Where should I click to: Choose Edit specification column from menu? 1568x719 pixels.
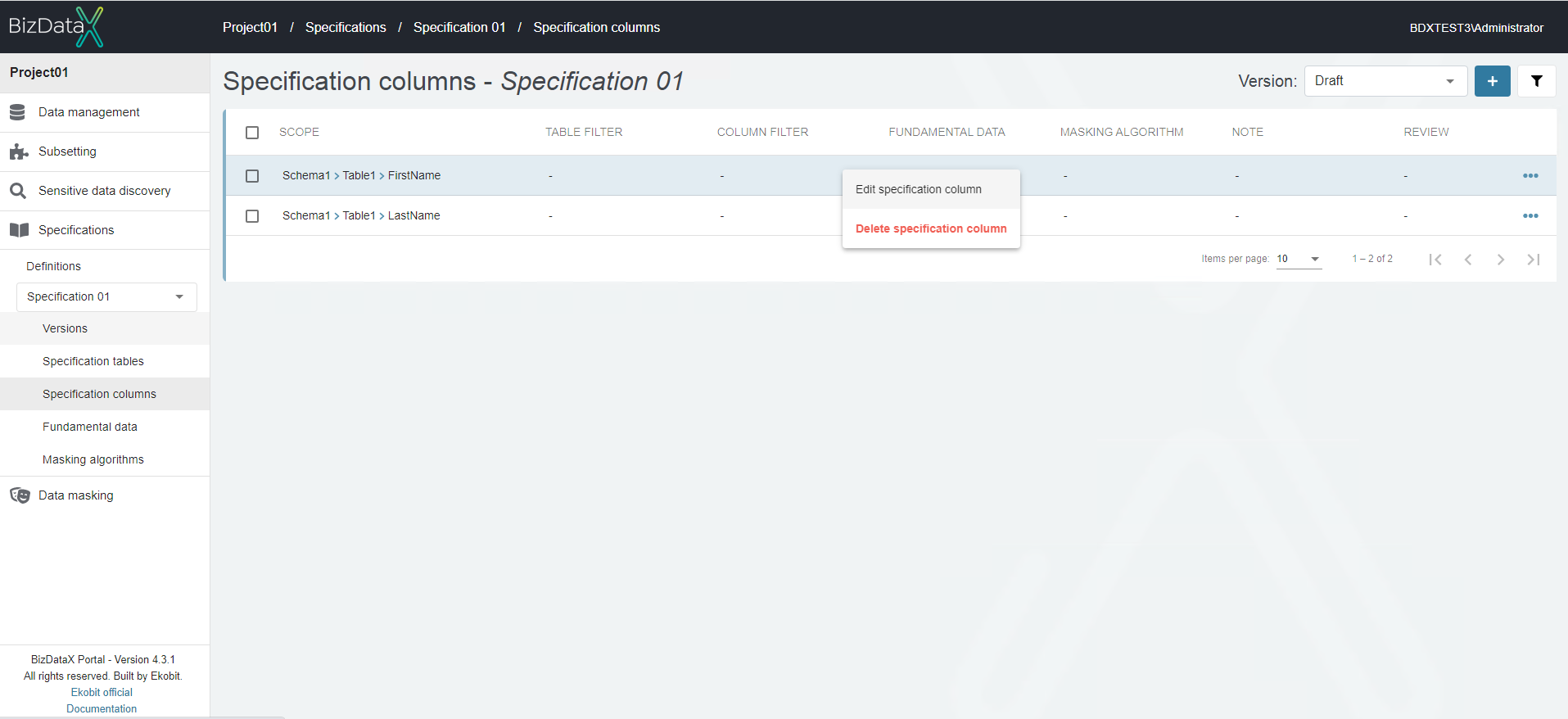[x=931, y=189]
